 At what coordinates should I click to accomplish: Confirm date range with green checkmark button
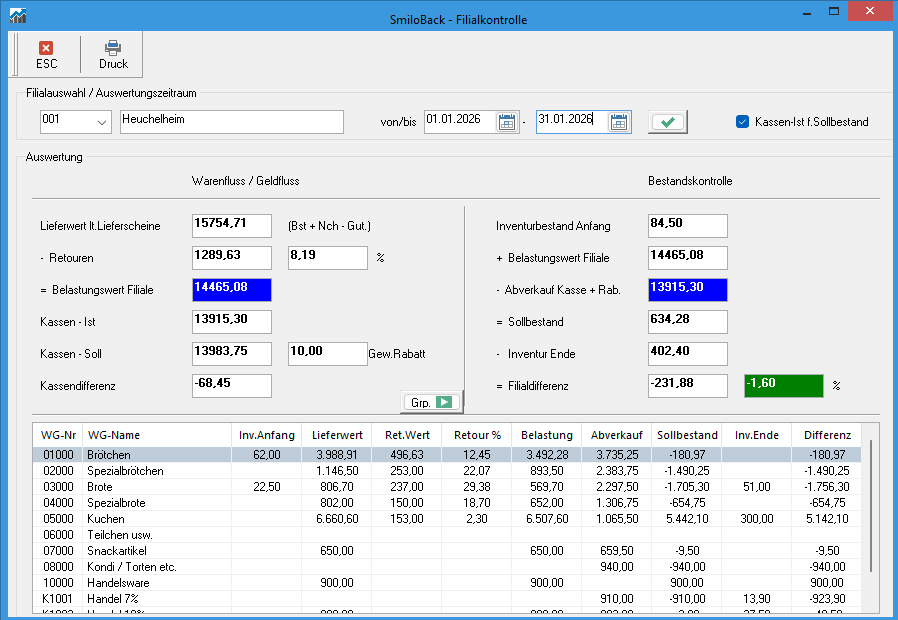pyautogui.click(x=668, y=122)
